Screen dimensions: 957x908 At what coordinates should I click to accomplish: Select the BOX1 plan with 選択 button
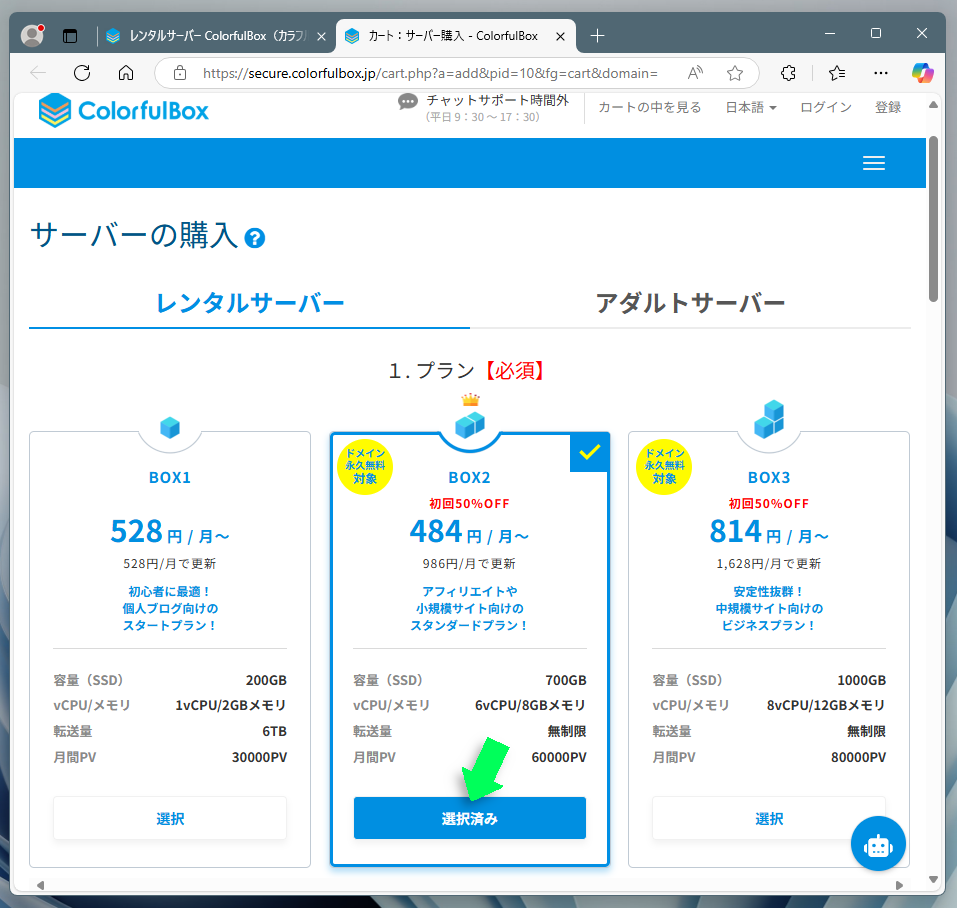tap(170, 818)
